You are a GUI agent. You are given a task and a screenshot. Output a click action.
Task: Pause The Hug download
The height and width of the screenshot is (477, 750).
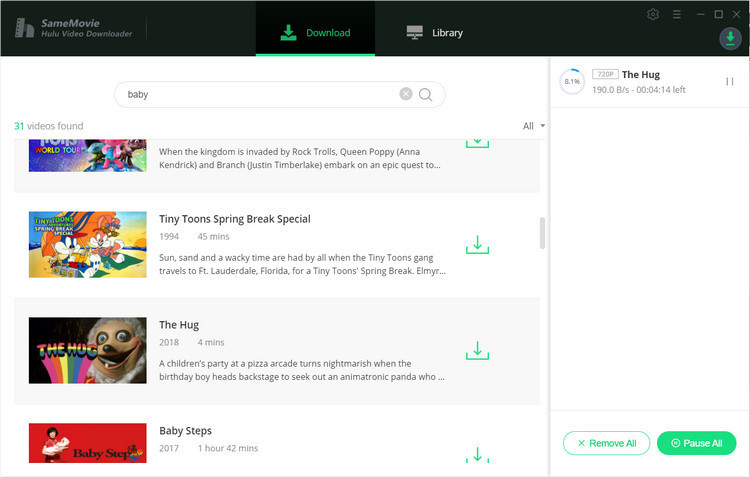[729, 82]
